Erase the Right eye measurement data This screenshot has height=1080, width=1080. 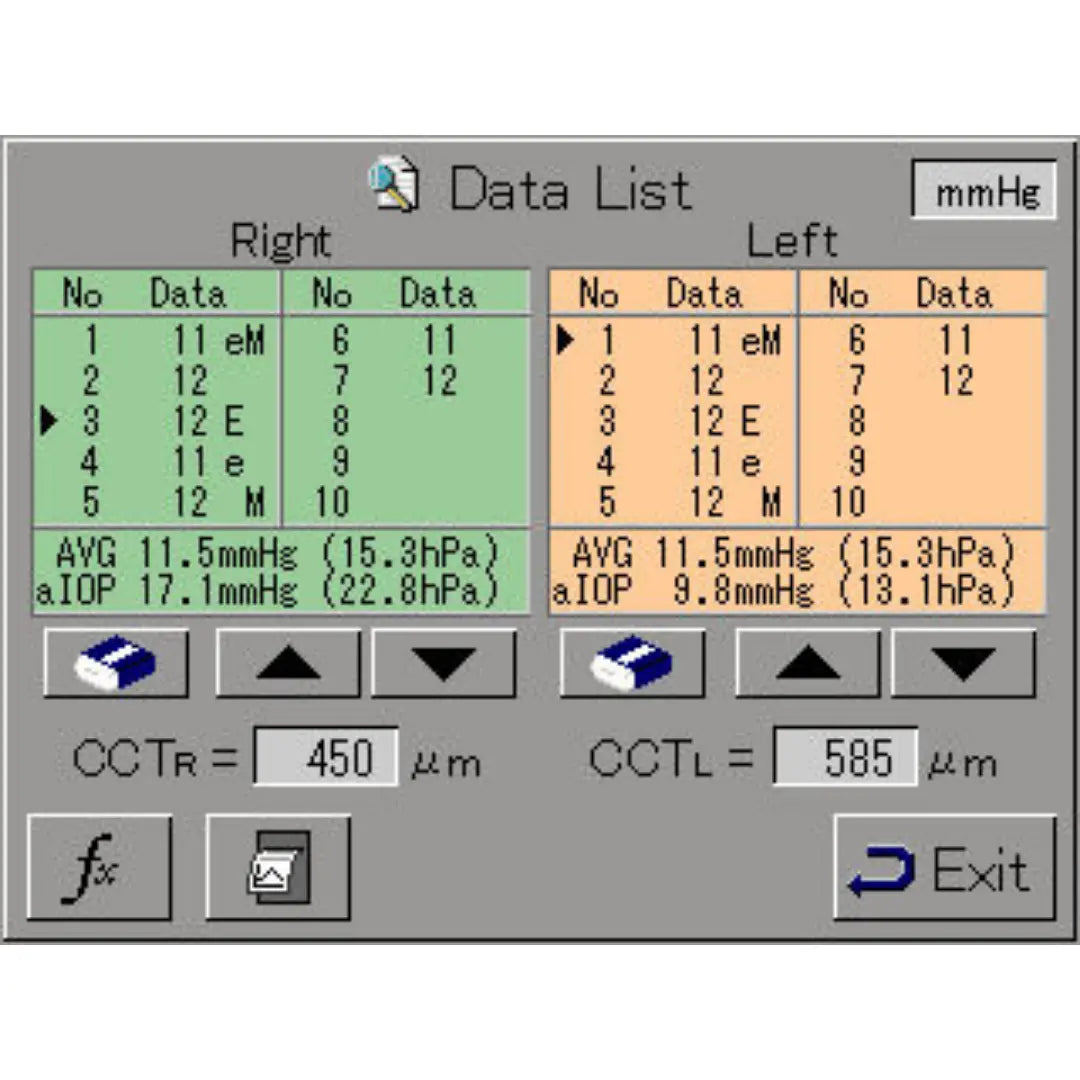click(x=116, y=662)
